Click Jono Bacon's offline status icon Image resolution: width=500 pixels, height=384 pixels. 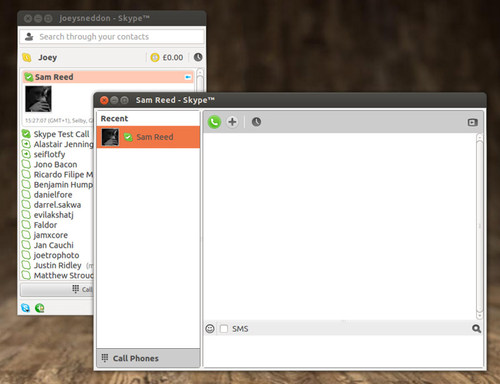click(x=26, y=164)
